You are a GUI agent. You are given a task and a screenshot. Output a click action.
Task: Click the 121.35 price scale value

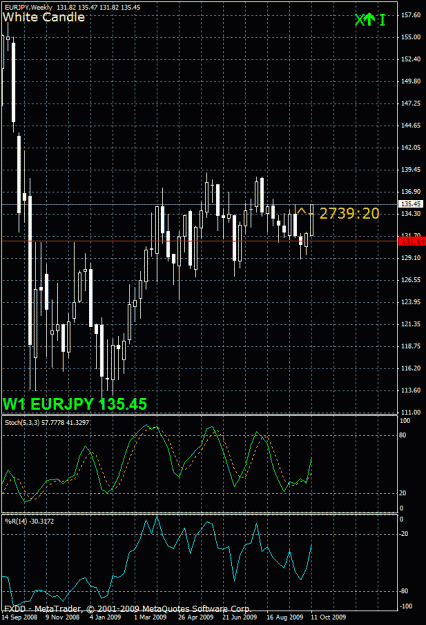(411, 324)
